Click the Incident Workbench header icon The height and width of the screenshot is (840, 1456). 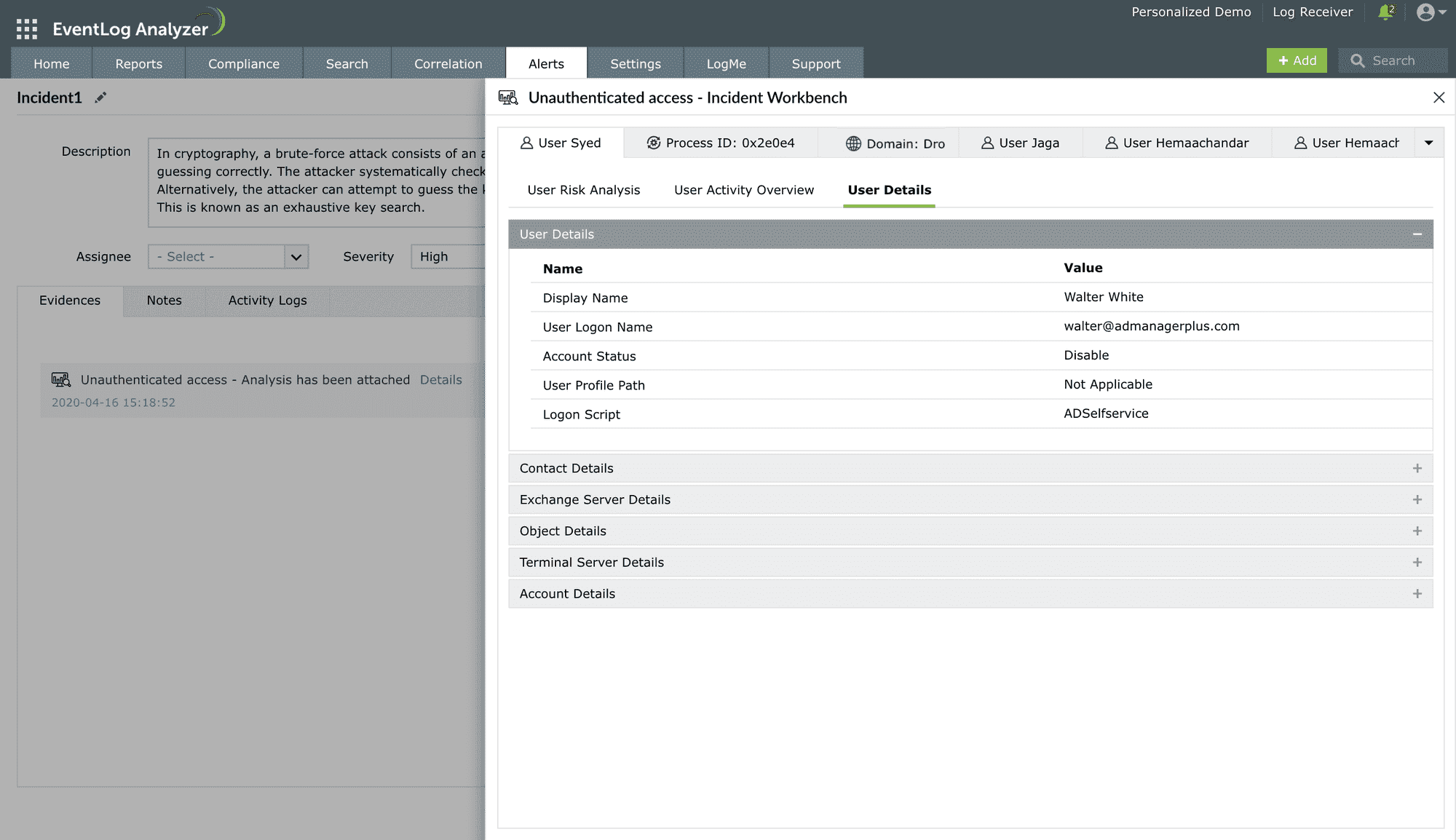click(x=508, y=98)
